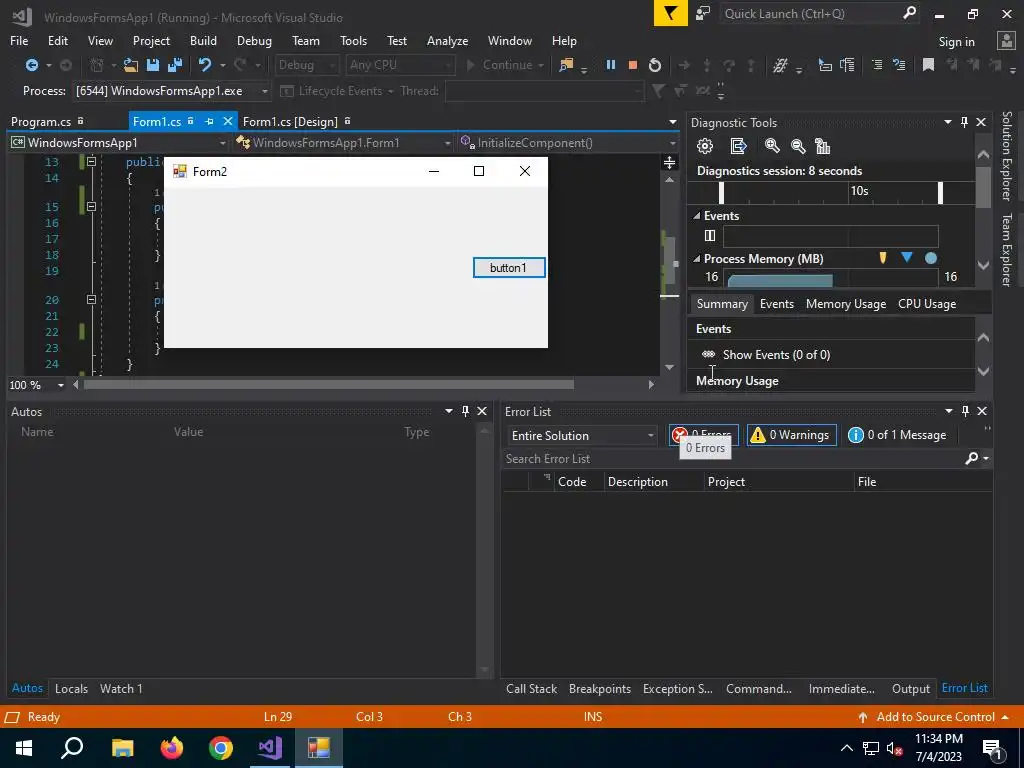The height and width of the screenshot is (768, 1024).
Task: Collapse the Process Memory (MB) graph
Action: 697,259
